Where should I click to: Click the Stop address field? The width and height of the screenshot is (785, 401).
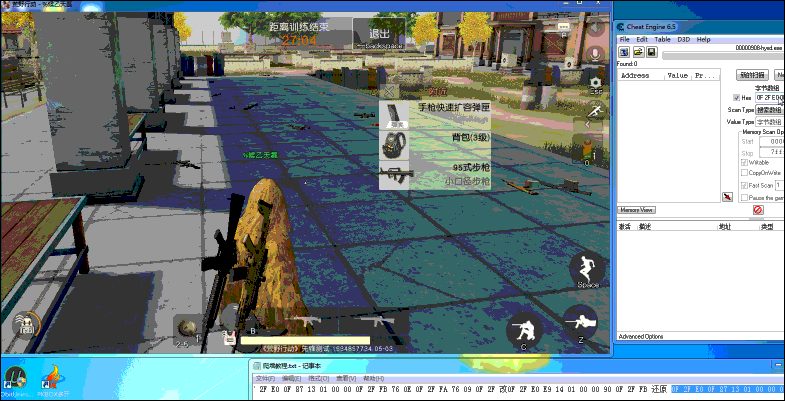771,152
